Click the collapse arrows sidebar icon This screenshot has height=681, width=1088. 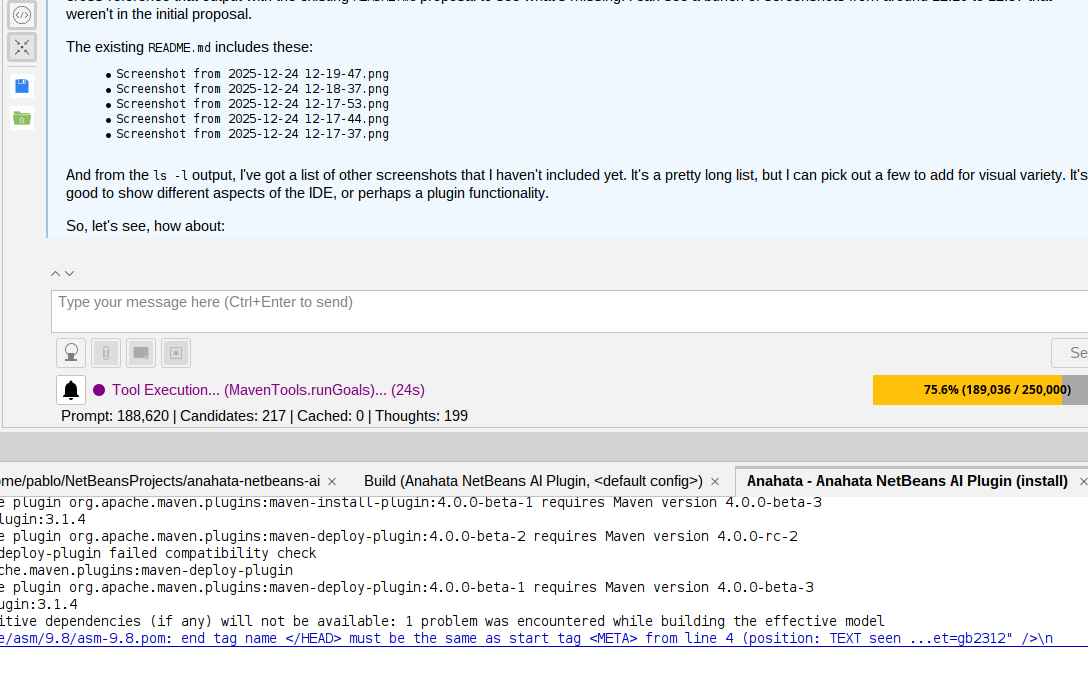[22, 47]
